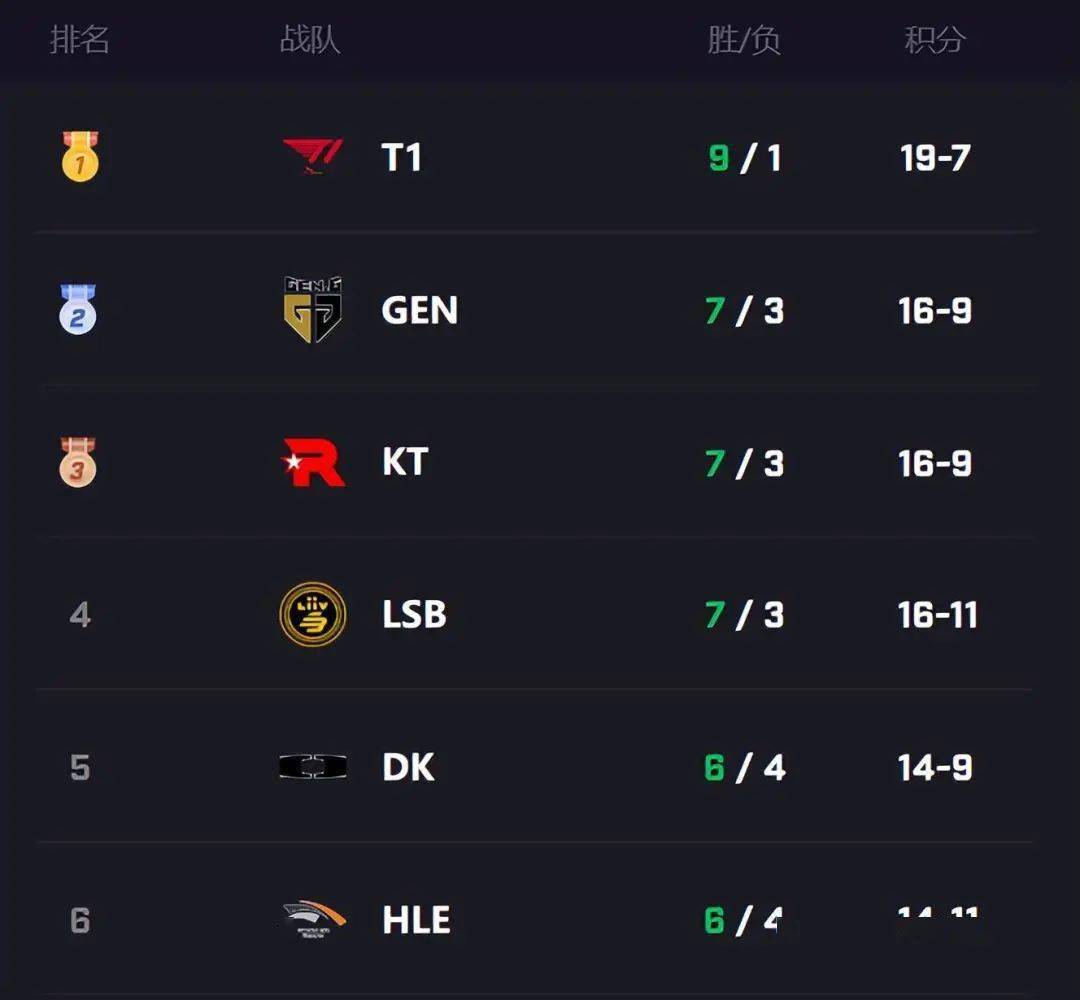
Task: Select the 战队 column header
Action: [x=310, y=40]
